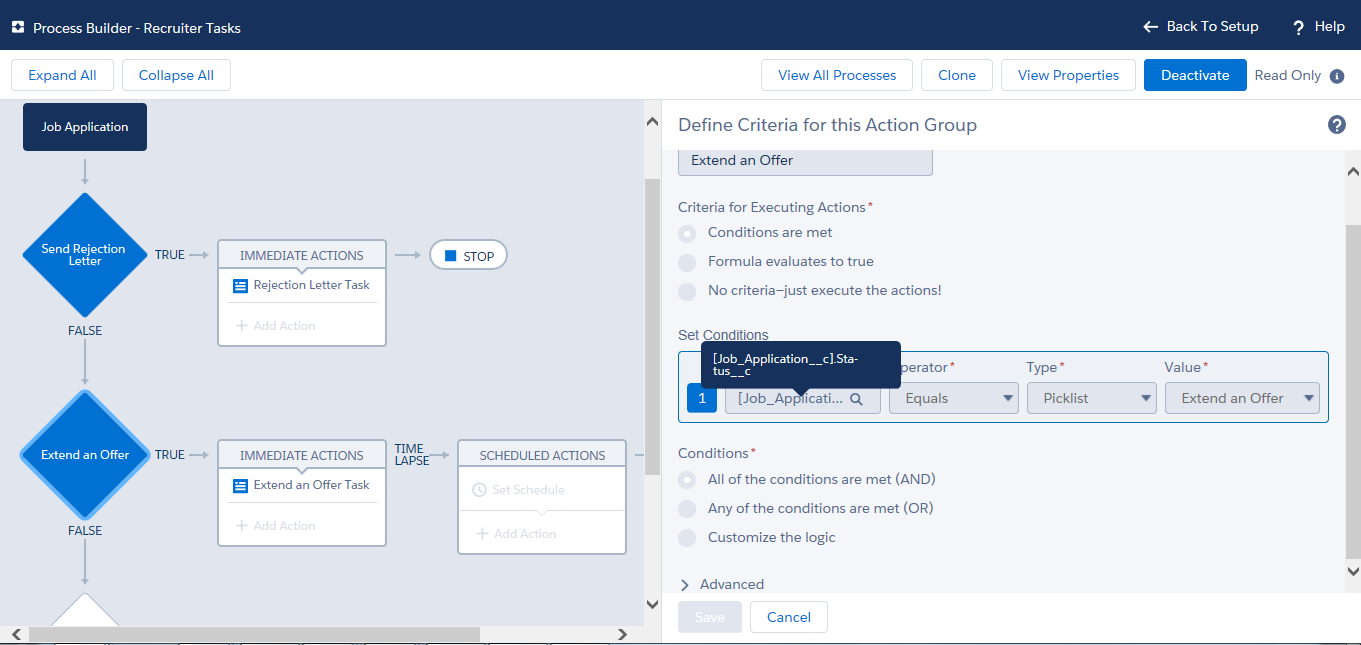
Task: Click the Help link text
Action: point(1330,27)
